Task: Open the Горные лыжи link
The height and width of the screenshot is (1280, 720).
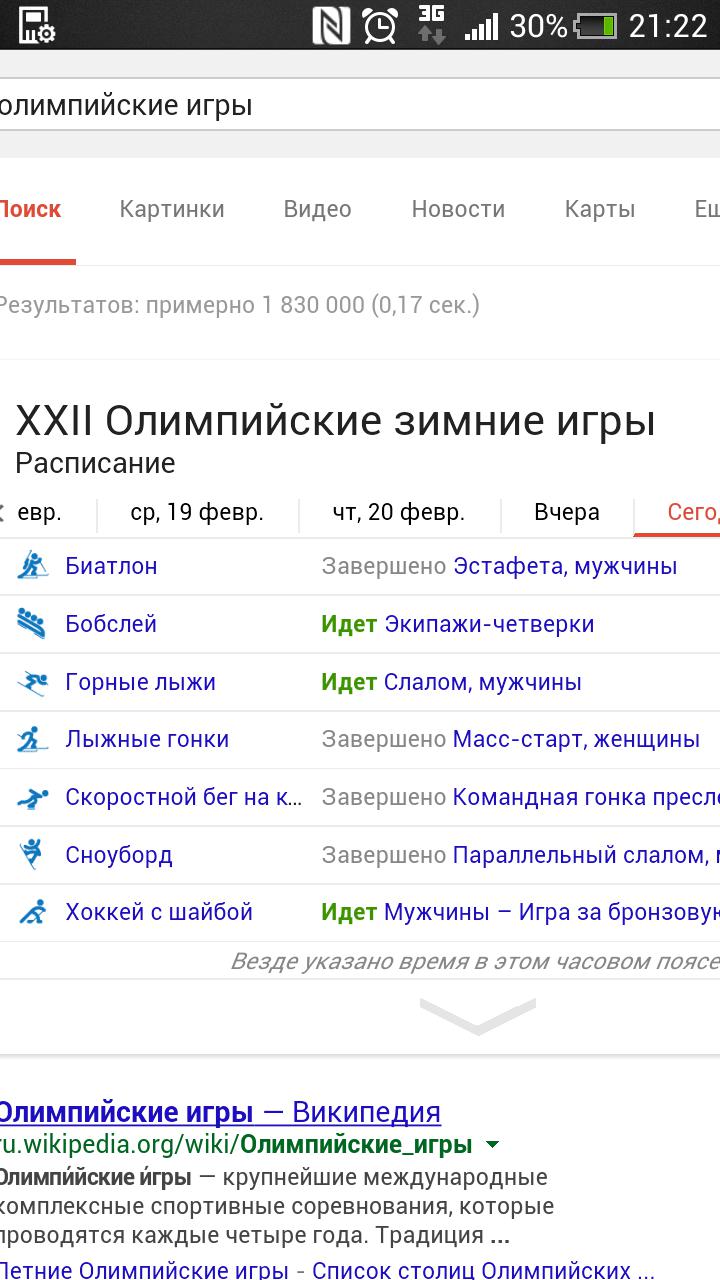Action: click(x=140, y=682)
